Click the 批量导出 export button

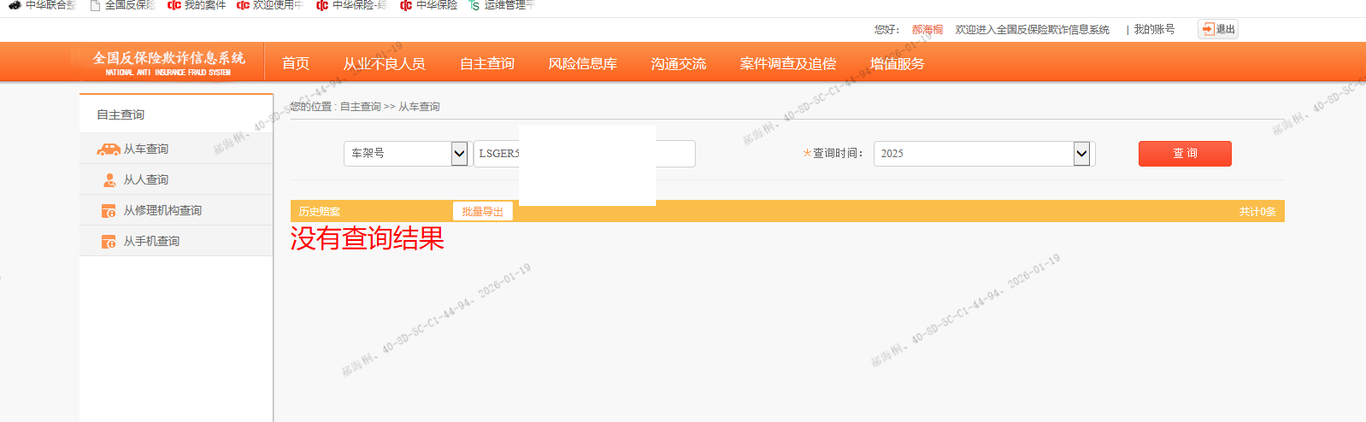482,211
